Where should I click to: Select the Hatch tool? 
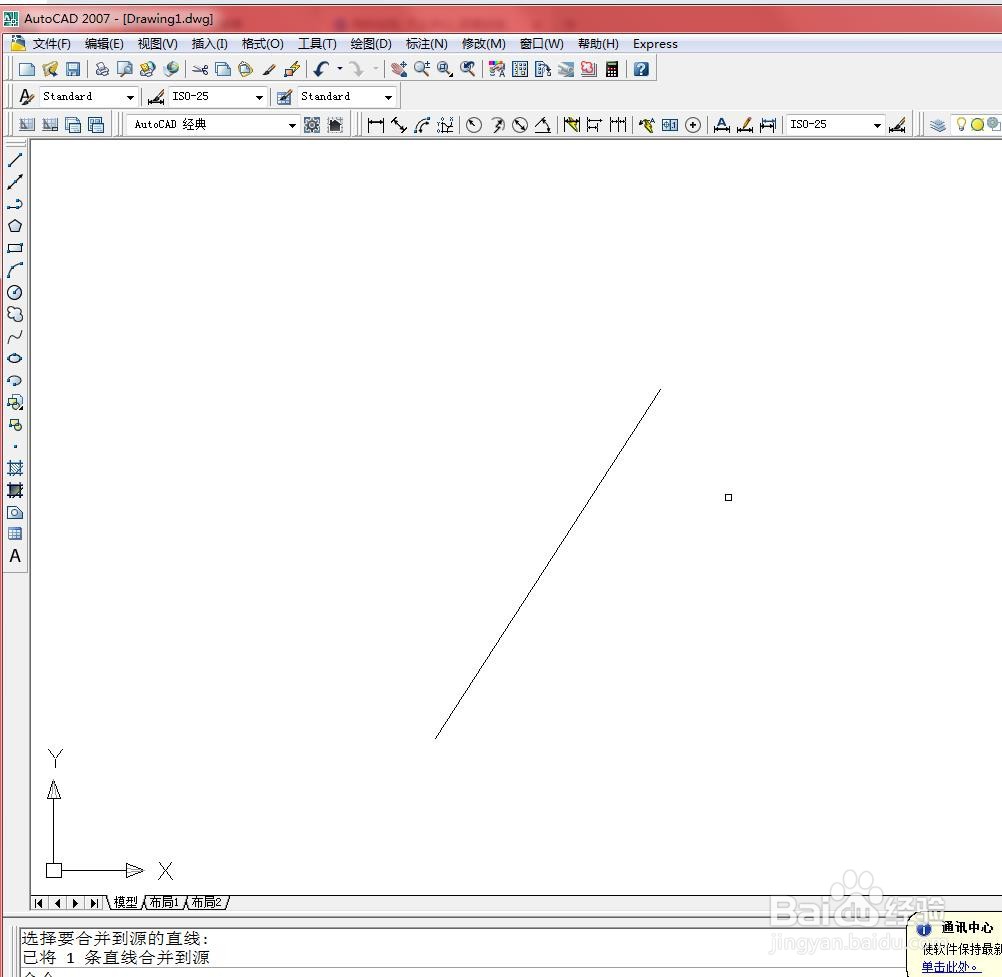click(15, 468)
